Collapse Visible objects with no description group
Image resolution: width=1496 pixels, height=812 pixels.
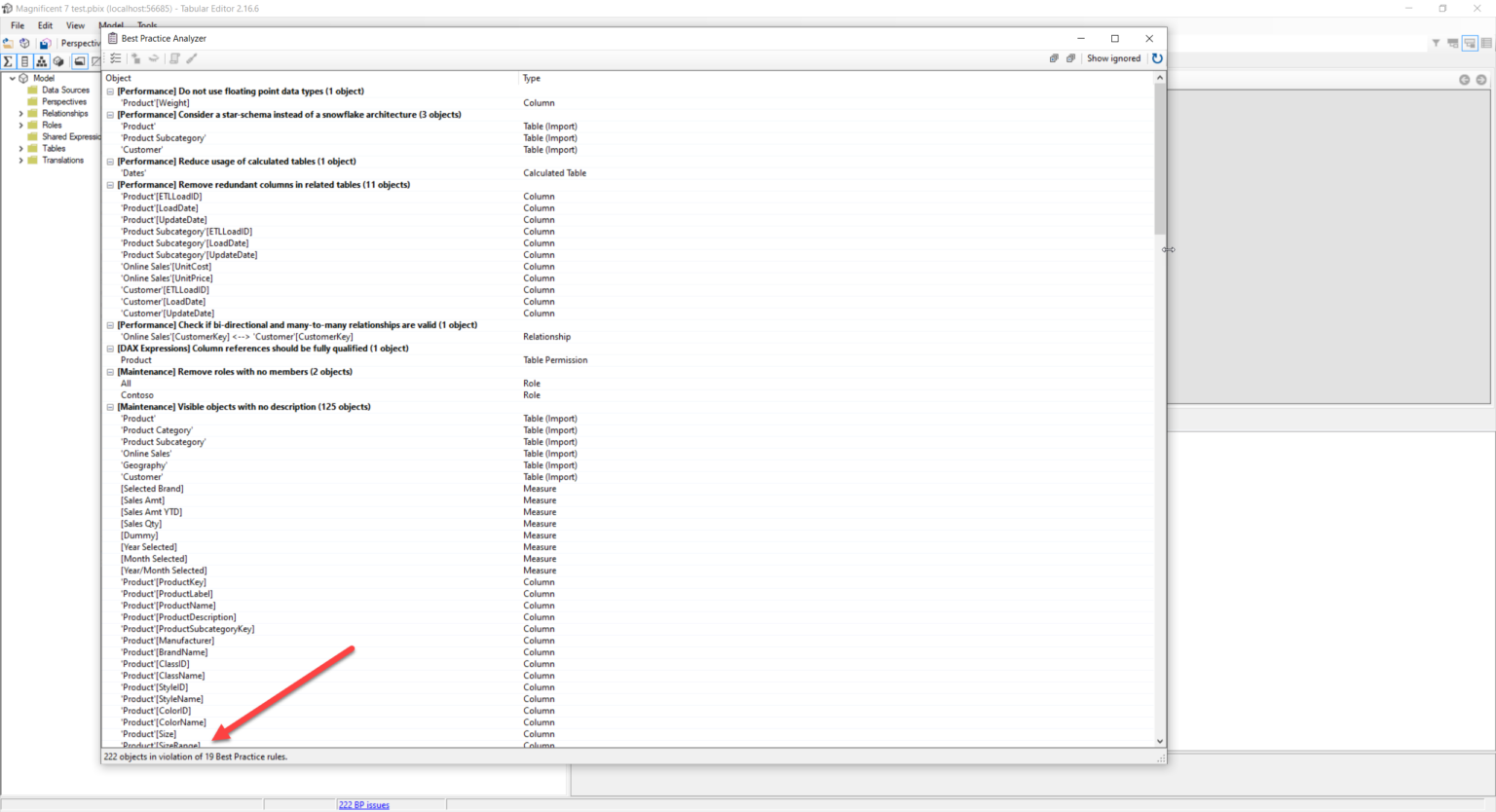110,407
